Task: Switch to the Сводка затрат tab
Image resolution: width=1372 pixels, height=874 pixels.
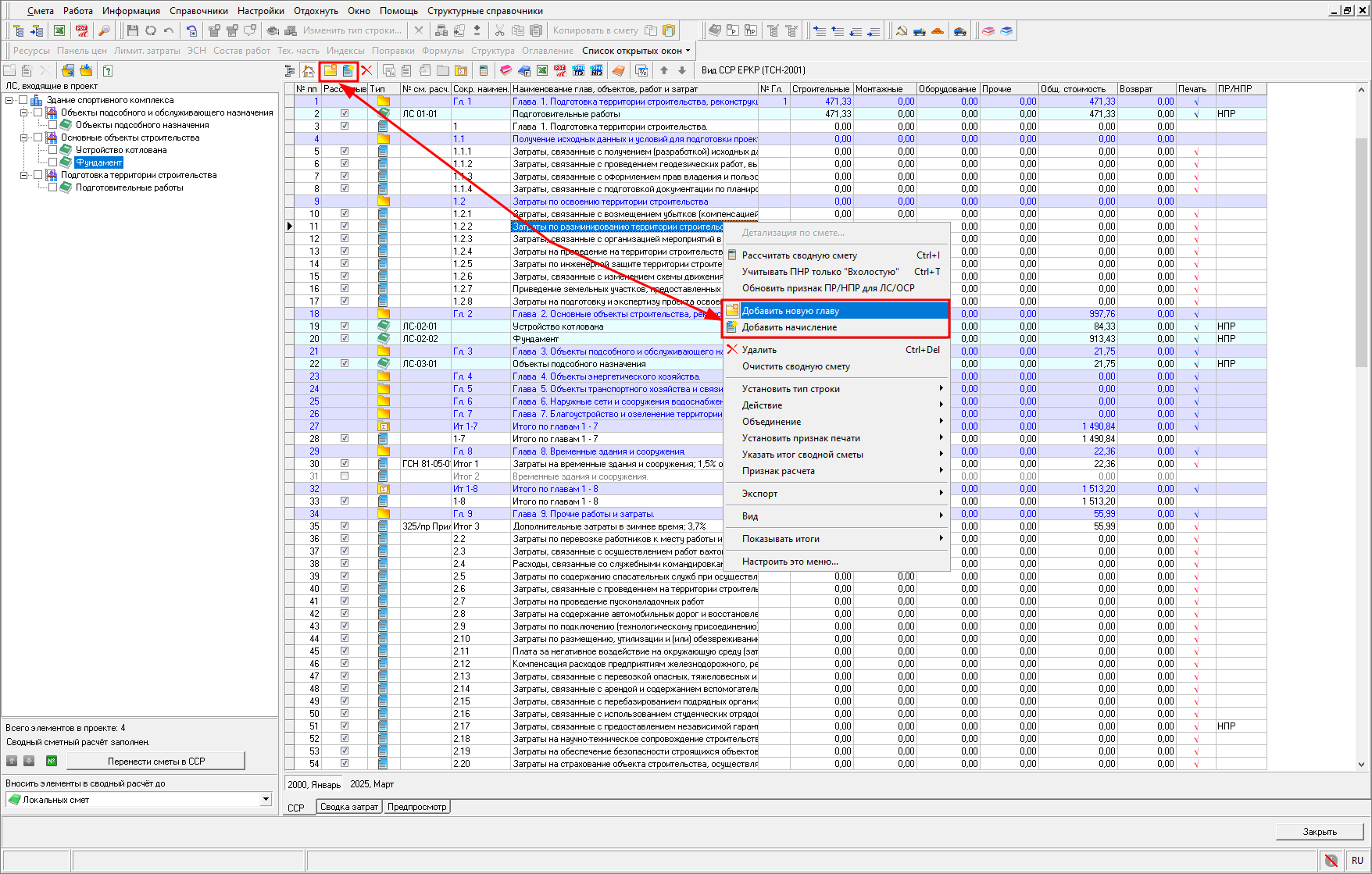Action: click(348, 807)
